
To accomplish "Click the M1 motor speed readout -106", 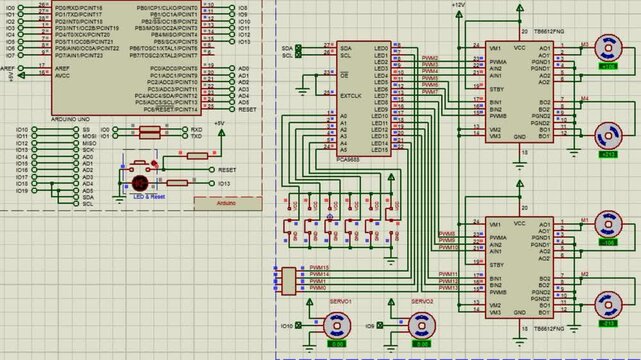I will coord(608,242).
